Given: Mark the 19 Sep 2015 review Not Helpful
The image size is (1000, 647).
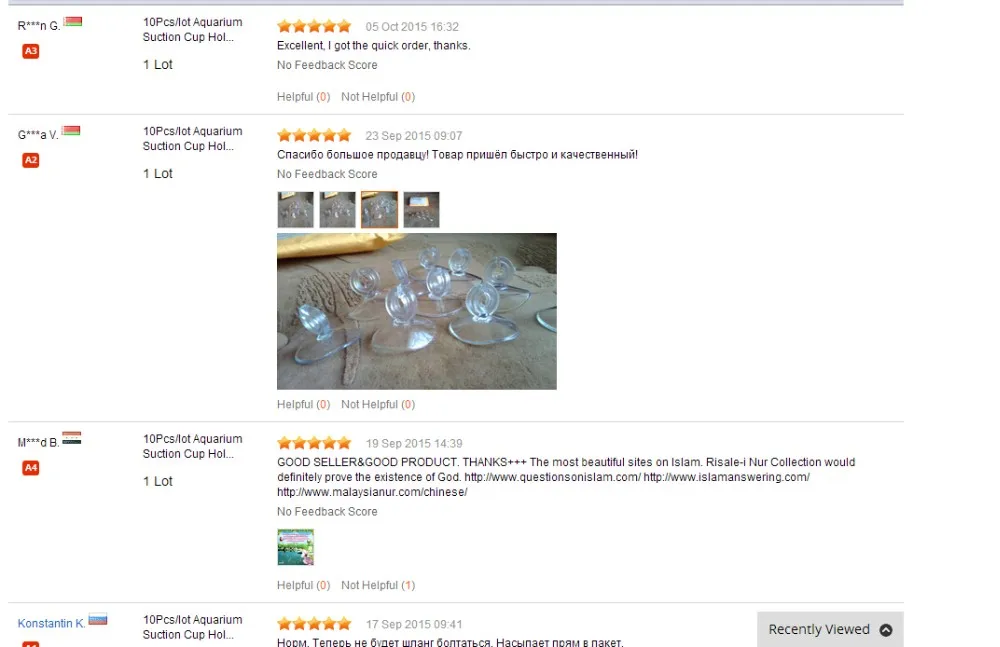Looking at the screenshot, I should (x=378, y=585).
